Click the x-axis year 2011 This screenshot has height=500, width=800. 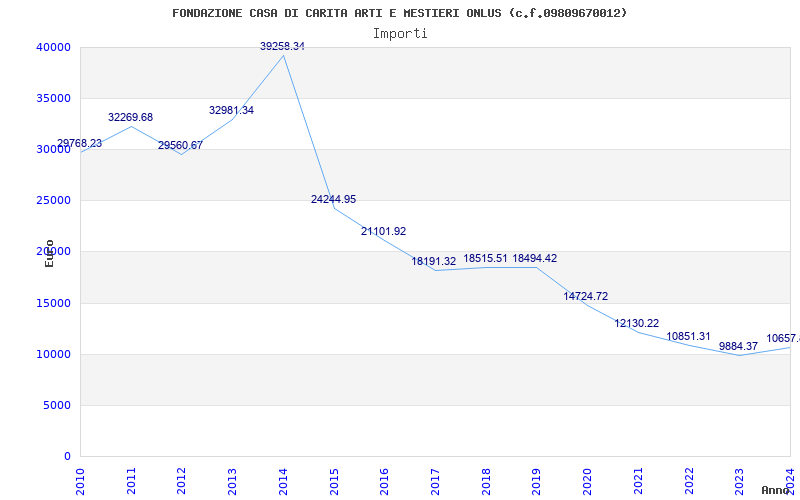pyautogui.click(x=131, y=482)
